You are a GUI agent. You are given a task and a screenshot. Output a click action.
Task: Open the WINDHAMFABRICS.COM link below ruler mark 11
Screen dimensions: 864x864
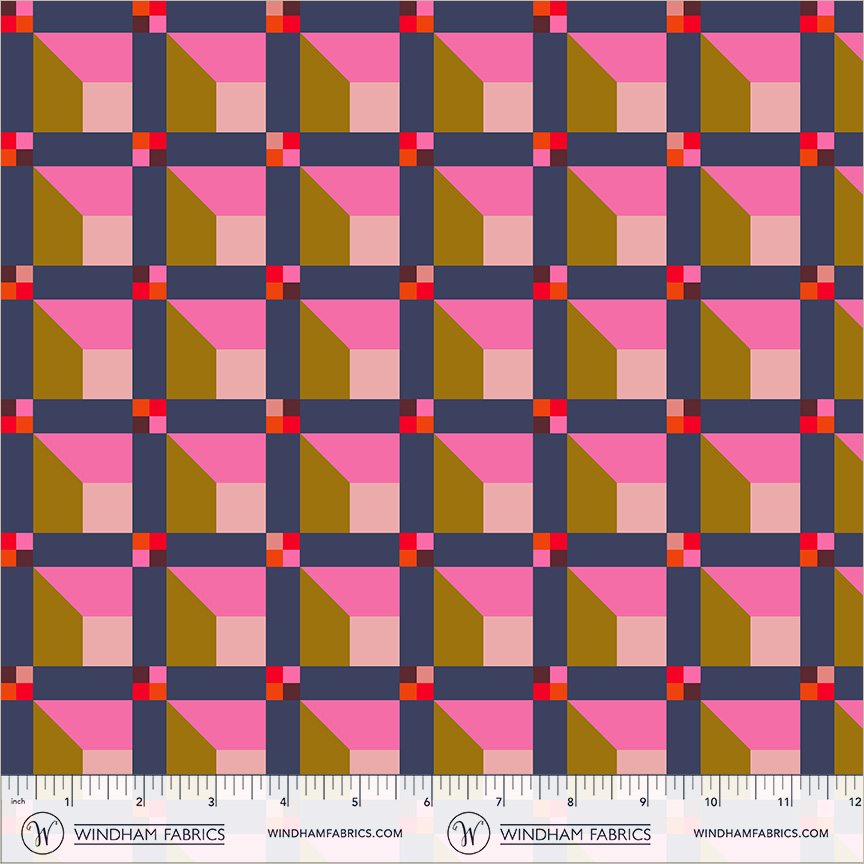[x=761, y=833]
